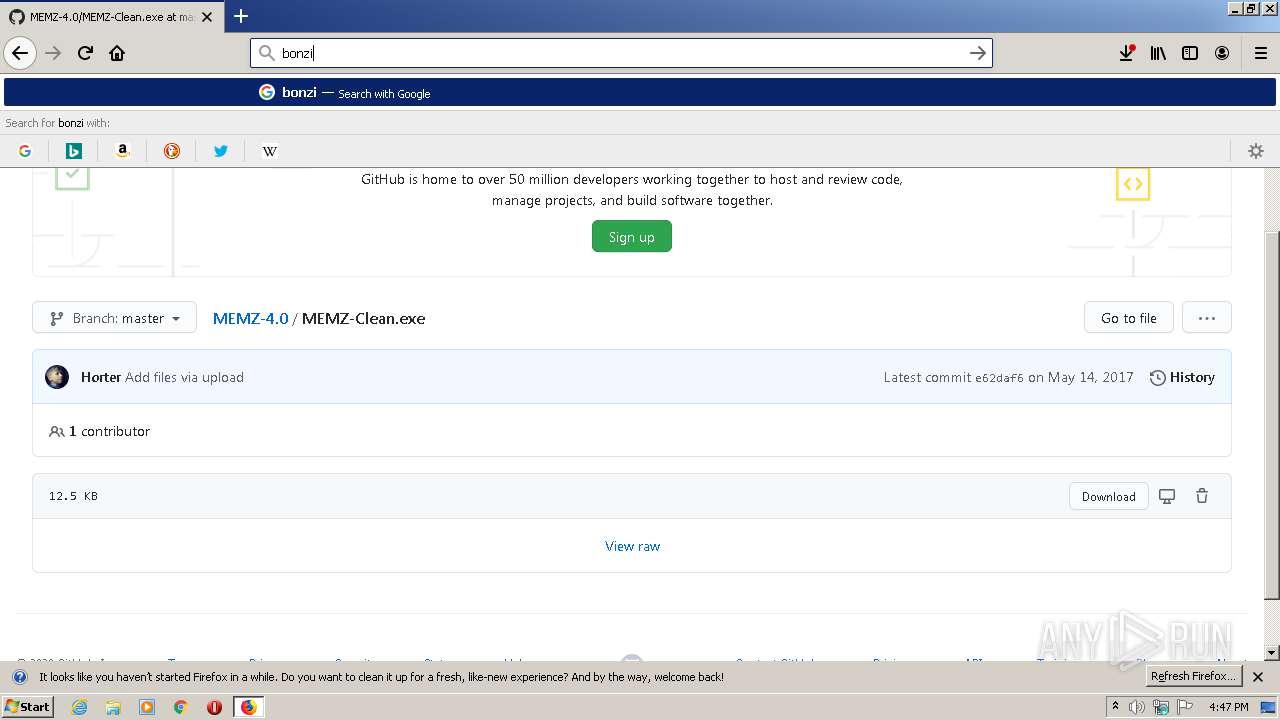Click Horter's avatar image
Viewport: 1280px width, 720px height.
pyautogui.click(x=57, y=377)
